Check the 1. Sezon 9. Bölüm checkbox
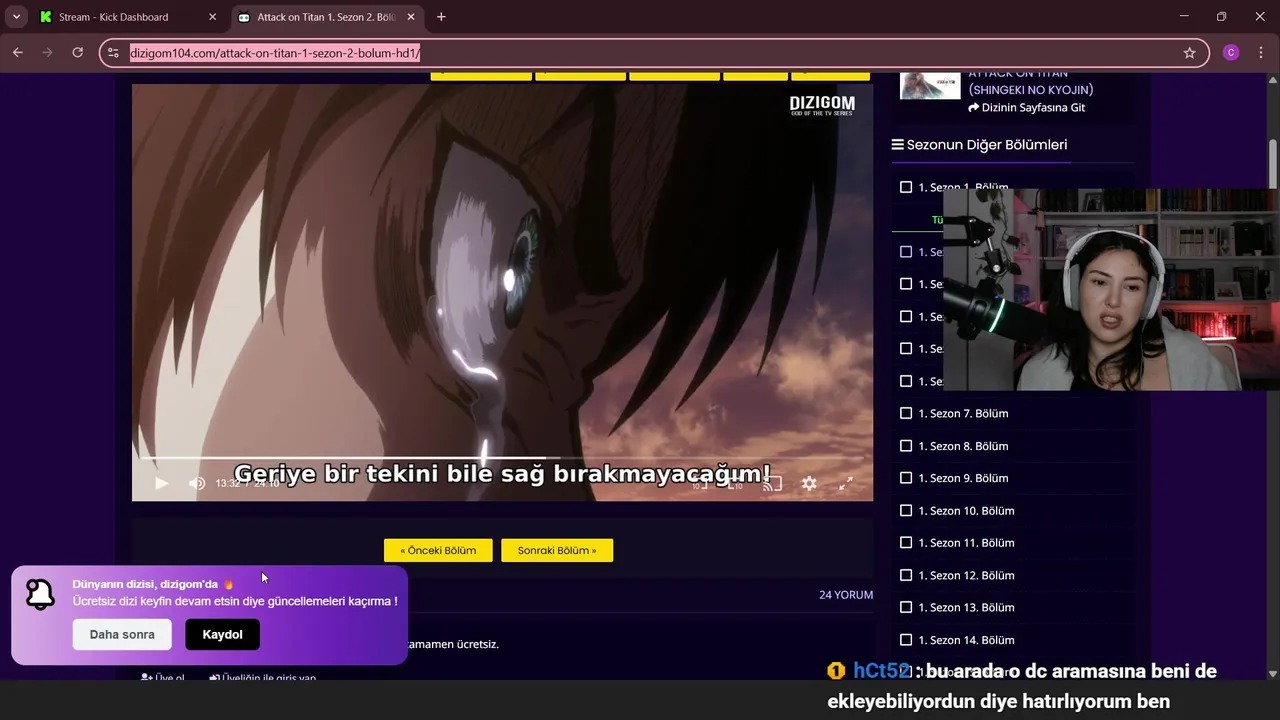Viewport: 1280px width, 720px height. coord(906,478)
